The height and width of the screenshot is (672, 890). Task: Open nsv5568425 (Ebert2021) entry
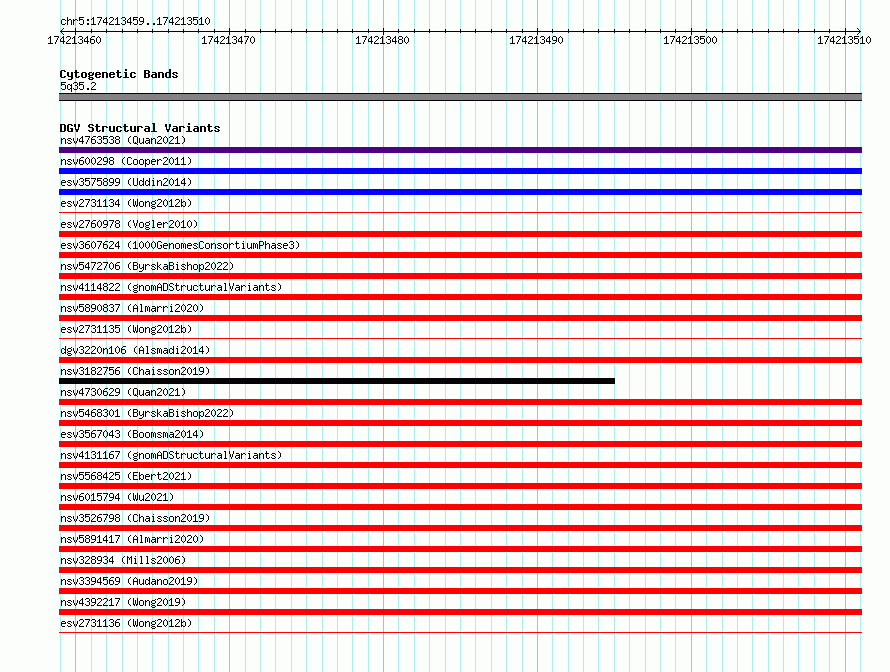[x=126, y=476]
